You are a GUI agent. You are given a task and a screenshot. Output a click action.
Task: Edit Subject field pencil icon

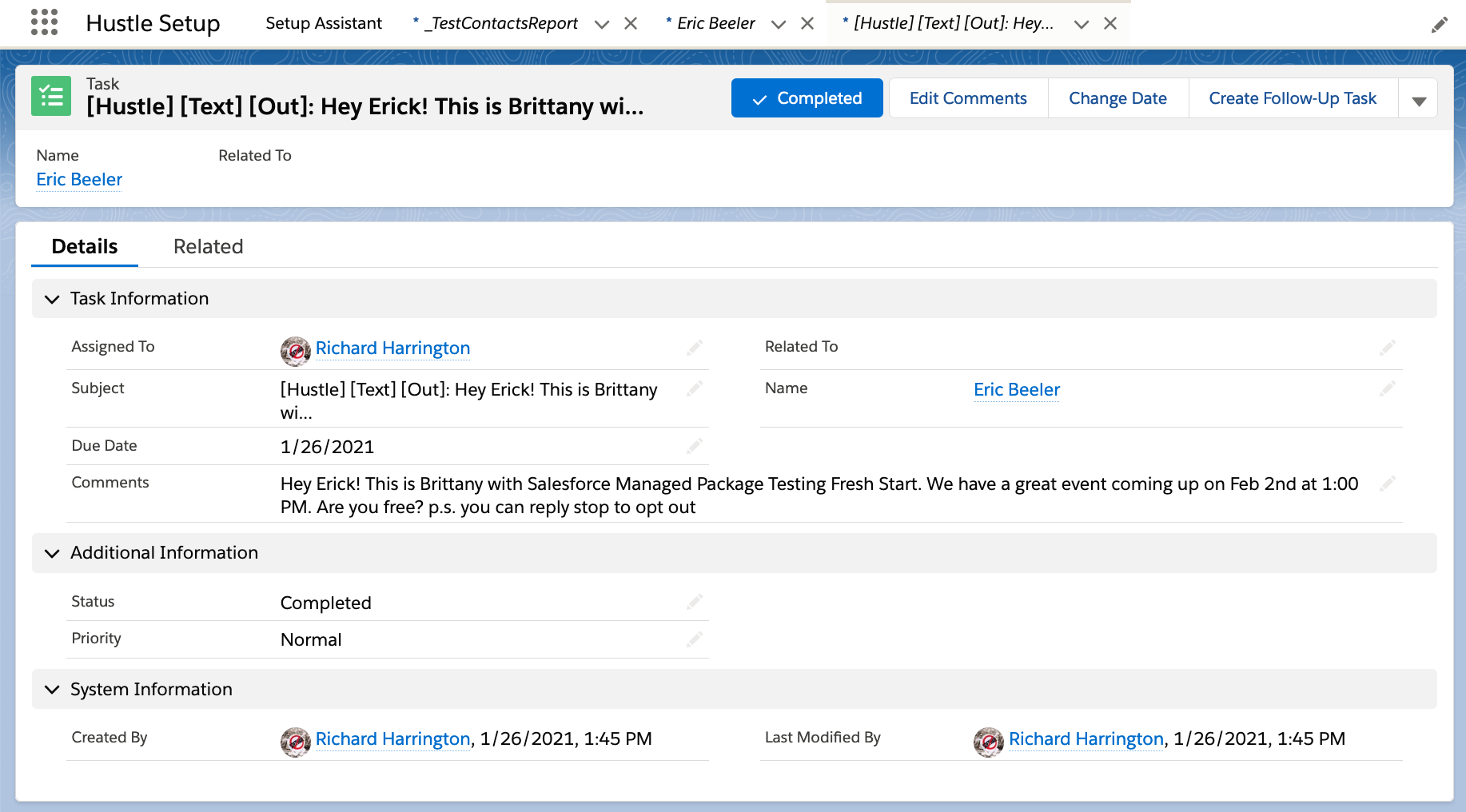(x=695, y=388)
